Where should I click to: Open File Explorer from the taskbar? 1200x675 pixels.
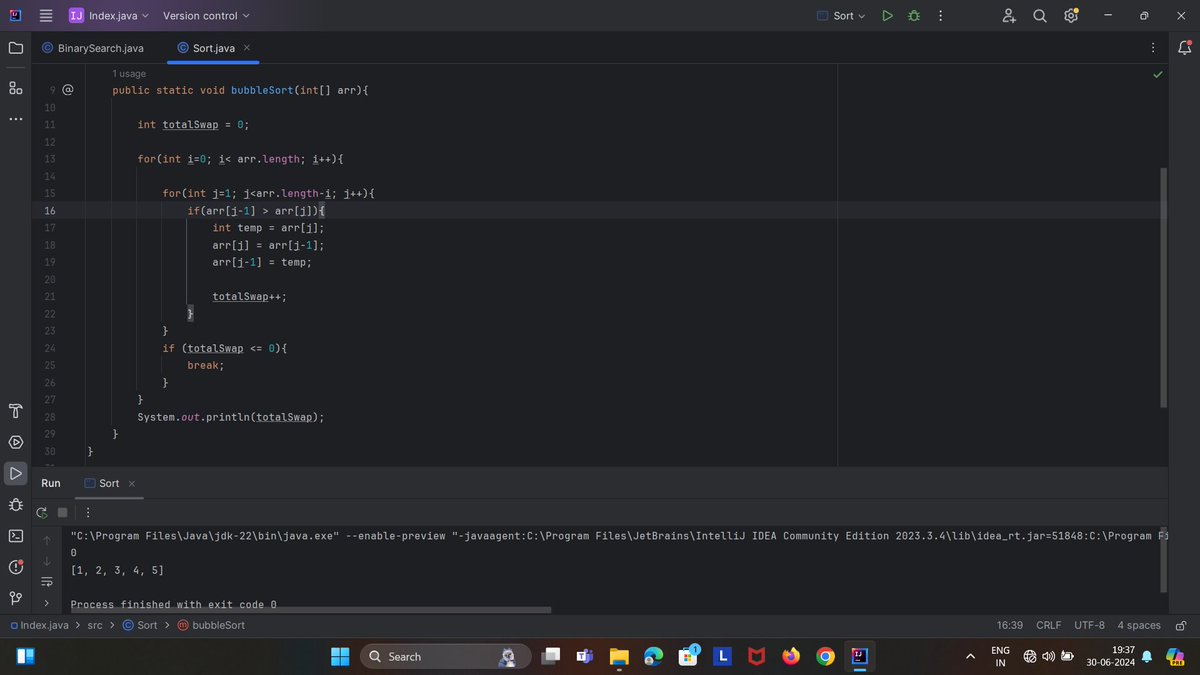point(619,657)
